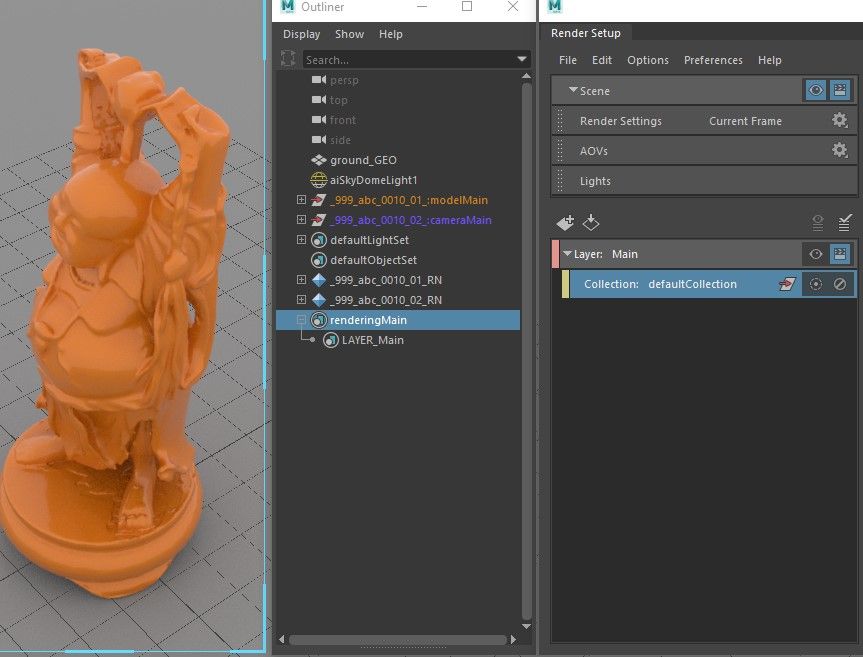Click inside the Outliner search field
Screen dimensions: 863x657
coord(410,59)
